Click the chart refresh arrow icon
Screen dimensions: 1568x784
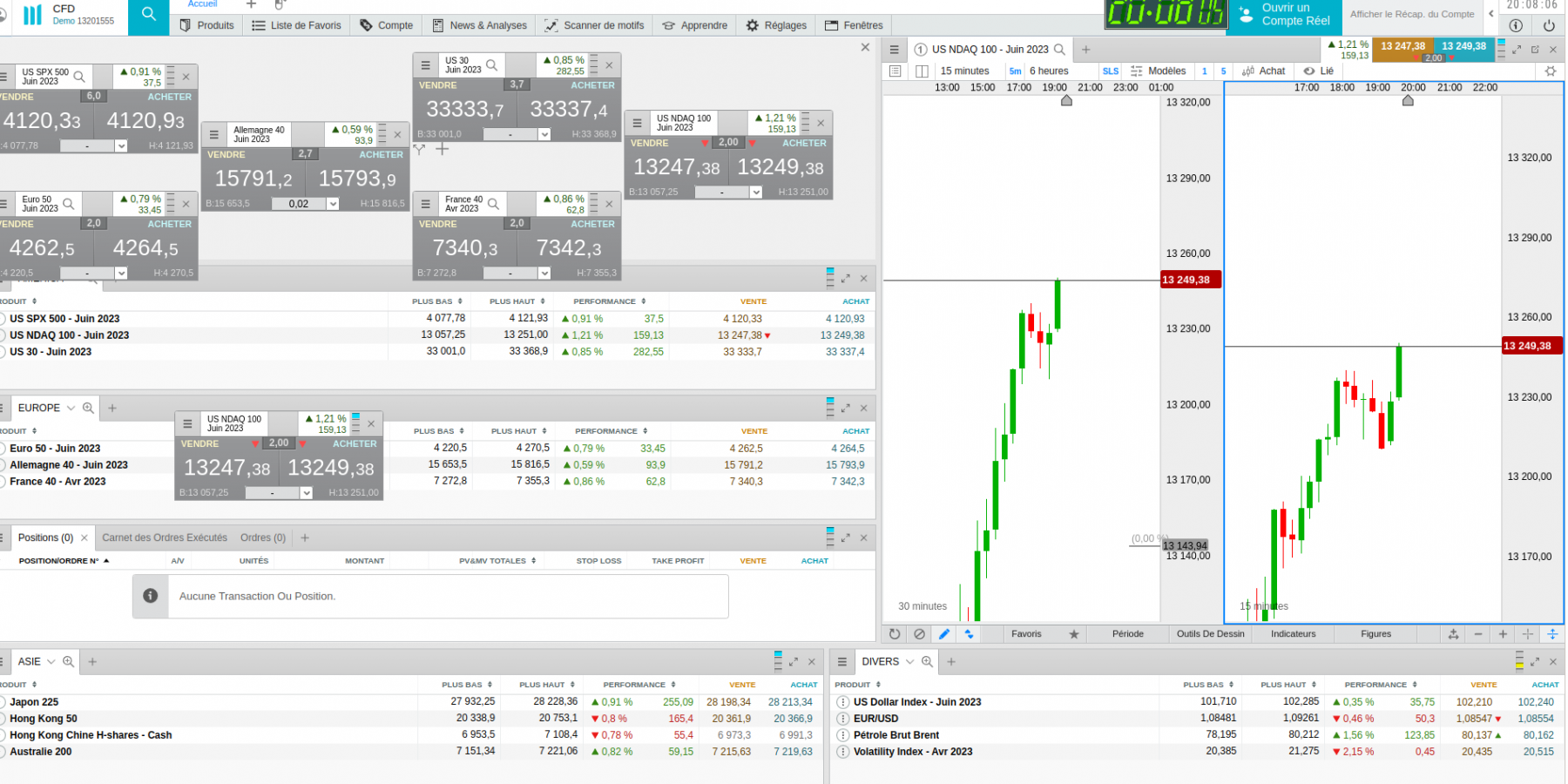[895, 634]
